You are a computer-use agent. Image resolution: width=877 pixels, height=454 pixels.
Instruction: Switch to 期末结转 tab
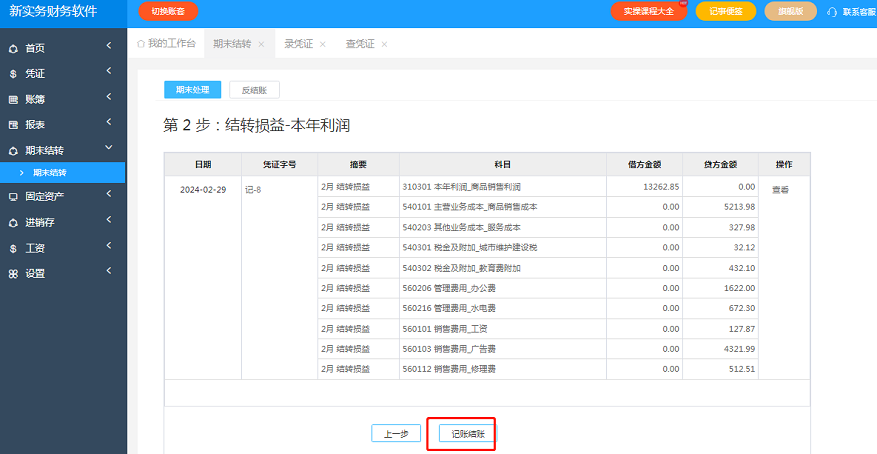pos(240,44)
